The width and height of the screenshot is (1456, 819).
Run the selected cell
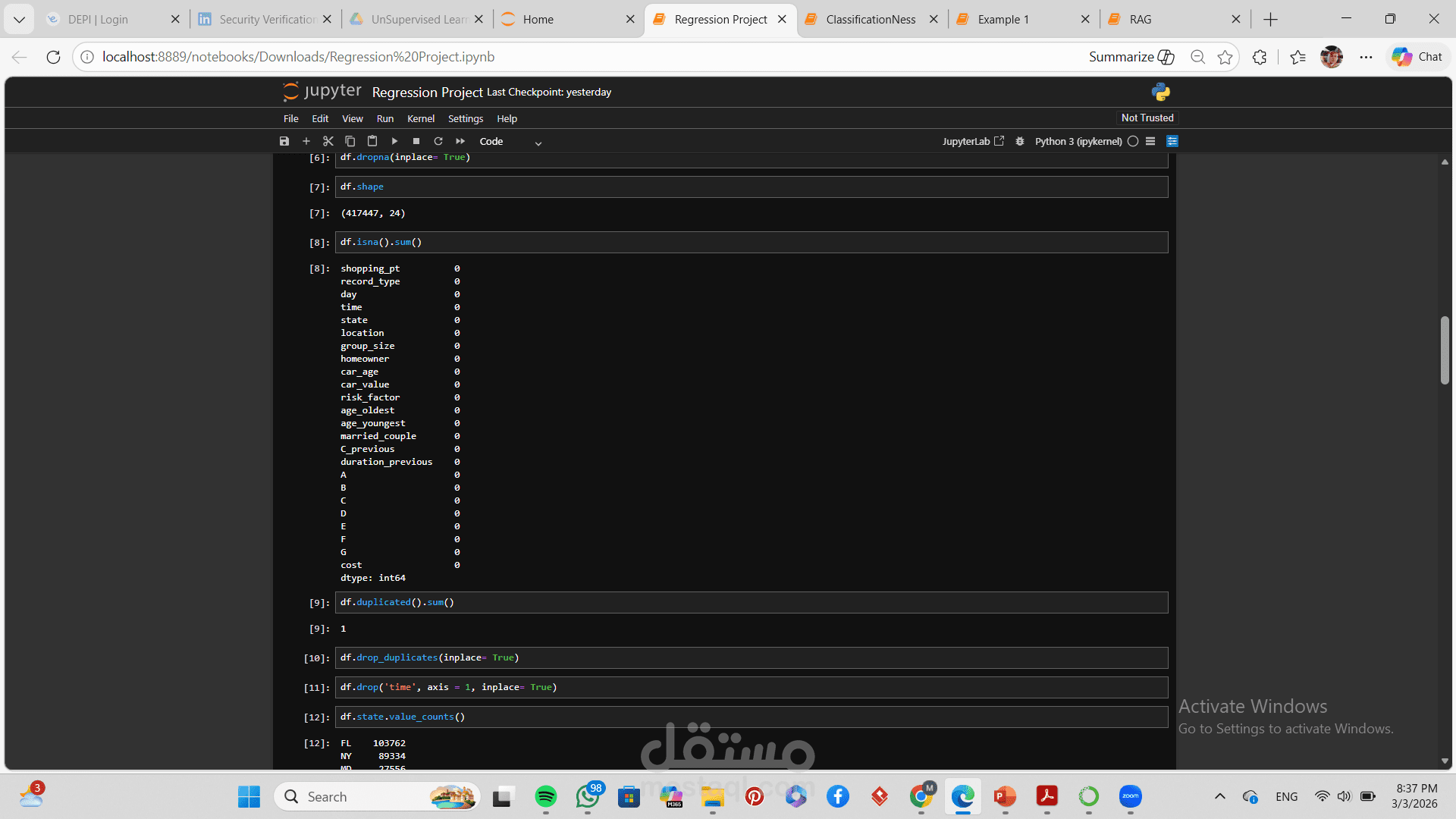click(394, 141)
